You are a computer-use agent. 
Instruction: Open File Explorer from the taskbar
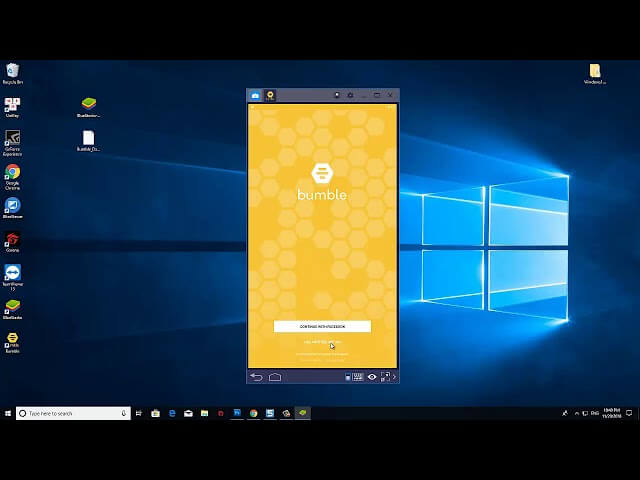(x=204, y=413)
